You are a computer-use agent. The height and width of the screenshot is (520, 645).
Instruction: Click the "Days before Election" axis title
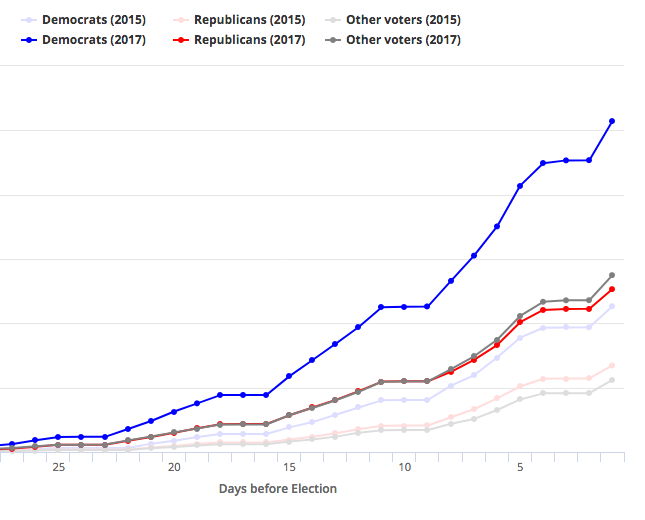(278, 489)
